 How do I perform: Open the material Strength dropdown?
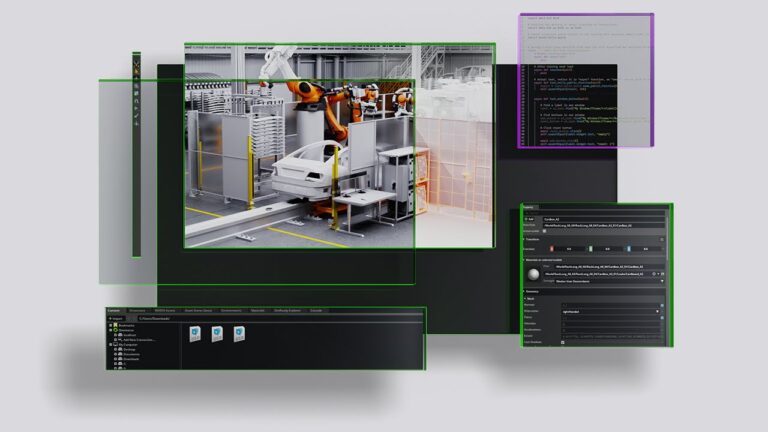point(660,282)
